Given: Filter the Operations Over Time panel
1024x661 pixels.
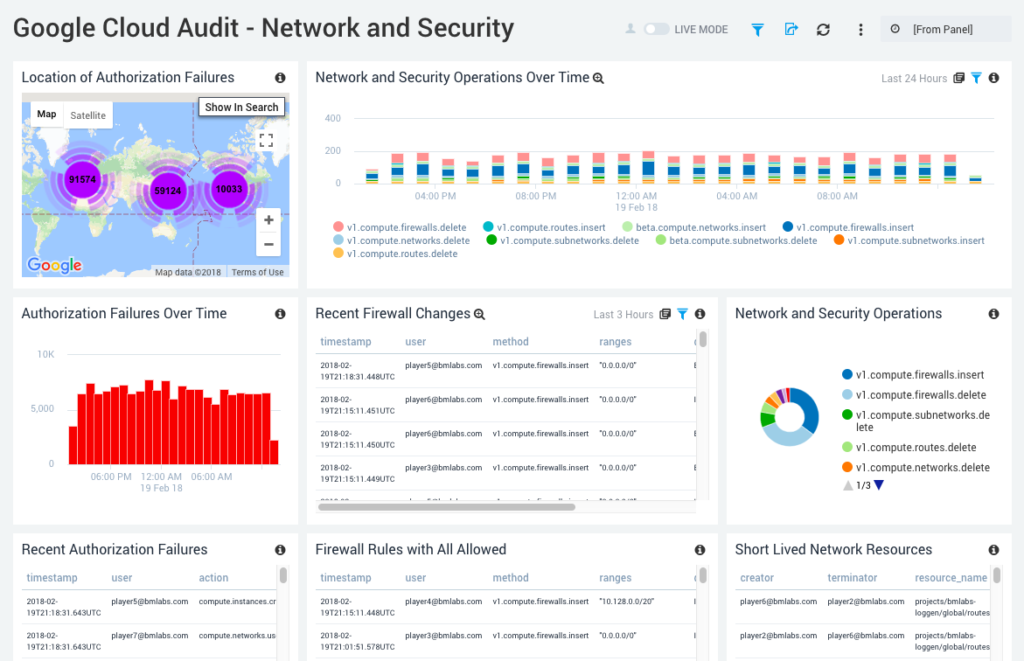Looking at the screenshot, I should [x=976, y=78].
